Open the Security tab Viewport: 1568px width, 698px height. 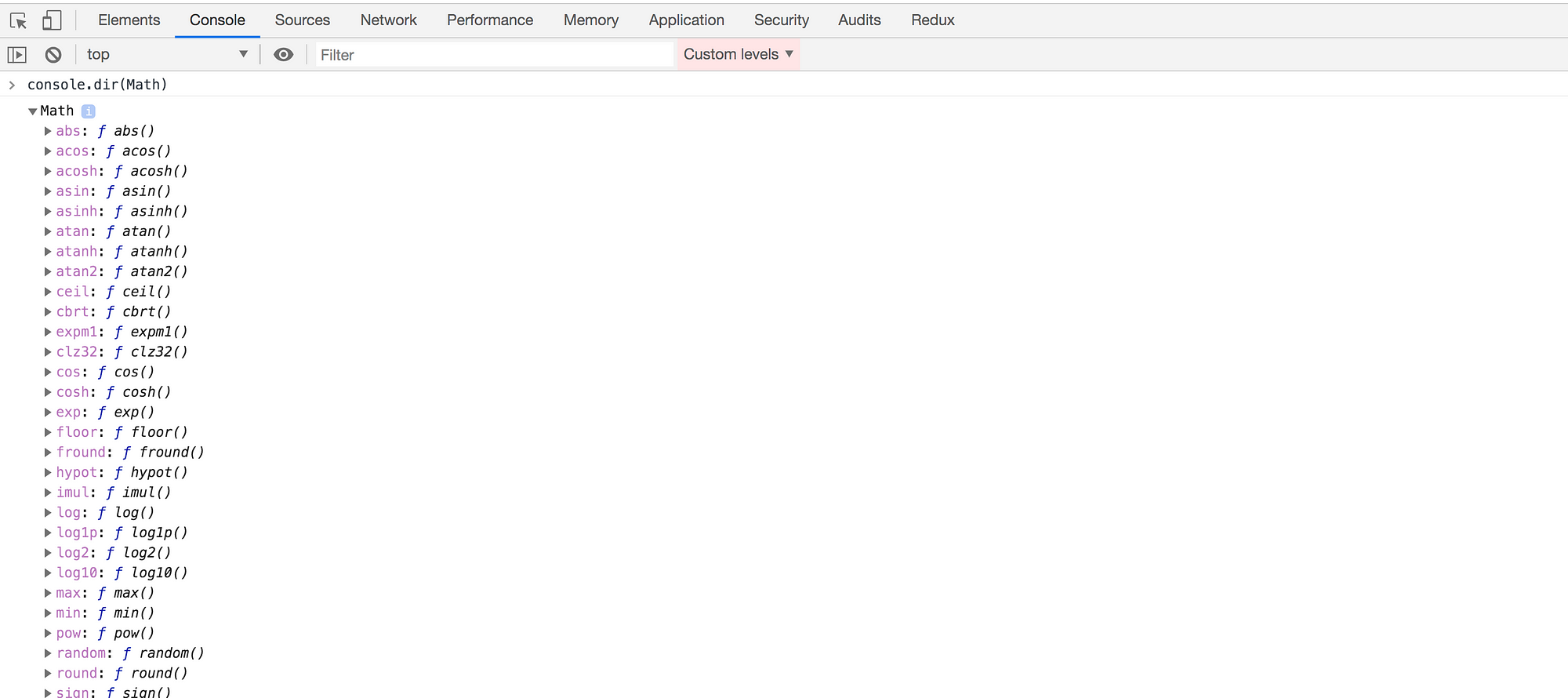click(x=782, y=20)
